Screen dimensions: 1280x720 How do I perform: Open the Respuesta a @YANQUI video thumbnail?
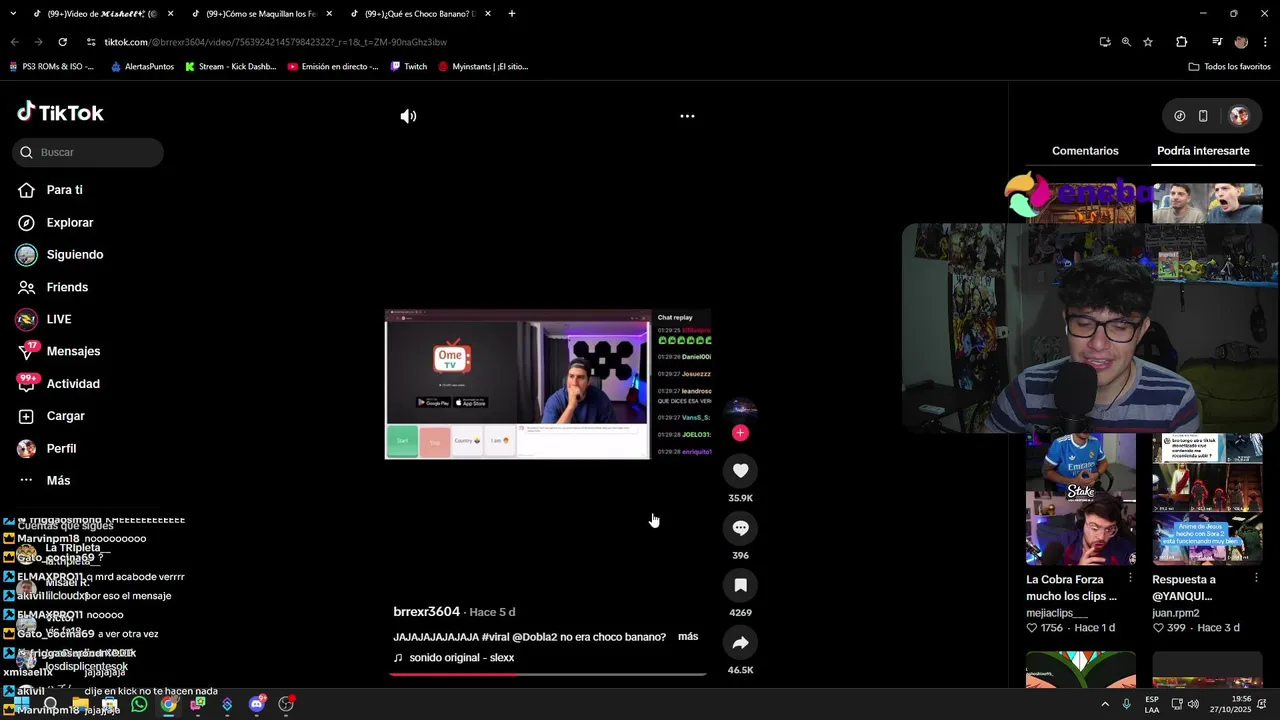coord(1207,499)
